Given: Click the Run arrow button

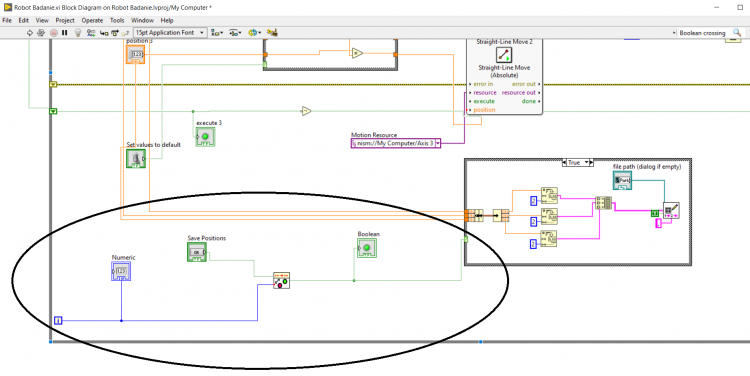Looking at the screenshot, I should coord(30,33).
